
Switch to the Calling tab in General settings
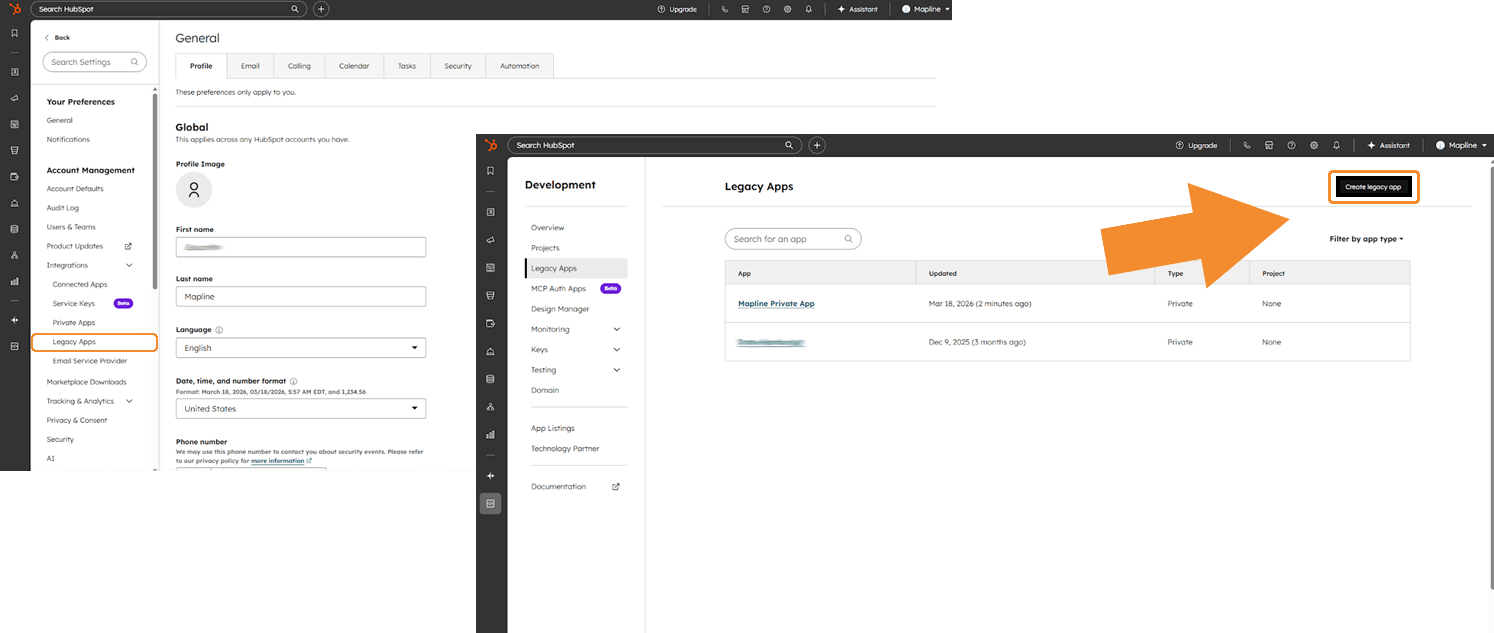[x=299, y=65]
